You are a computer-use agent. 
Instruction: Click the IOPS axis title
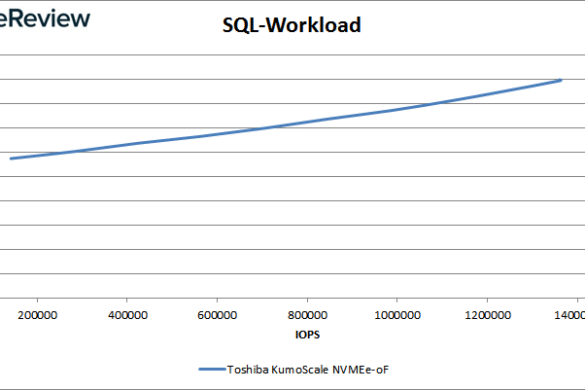(x=307, y=334)
